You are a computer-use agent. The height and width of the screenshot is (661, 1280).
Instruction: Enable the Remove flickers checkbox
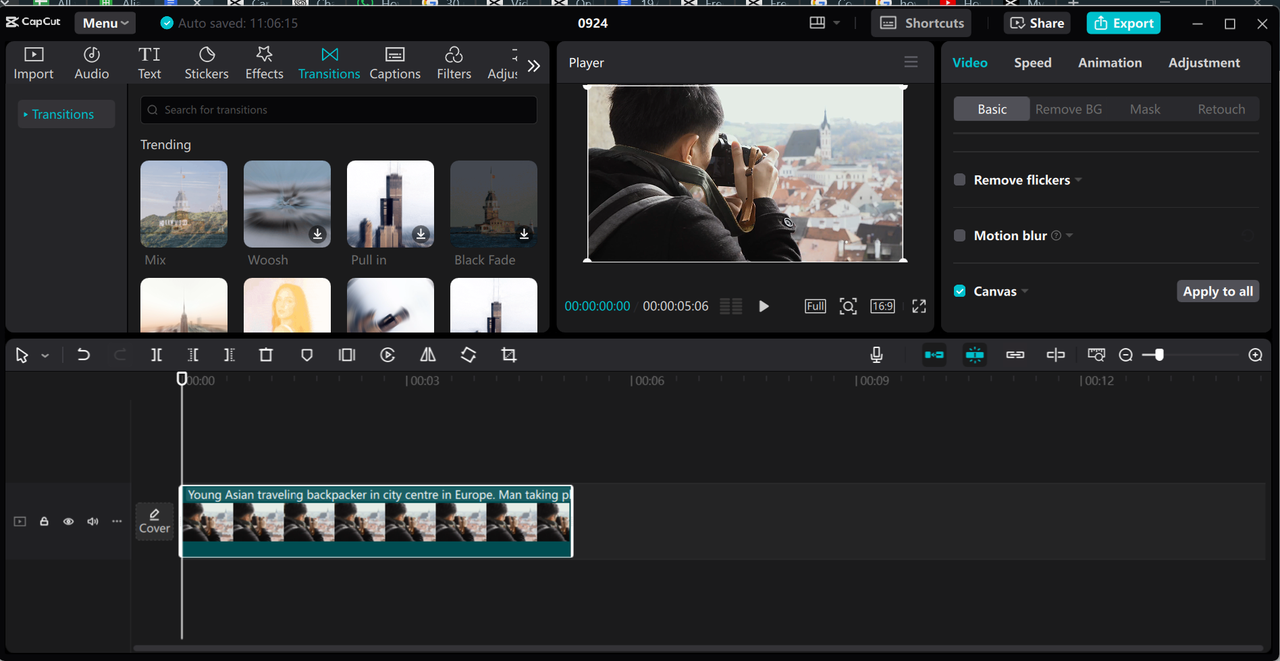pos(960,180)
